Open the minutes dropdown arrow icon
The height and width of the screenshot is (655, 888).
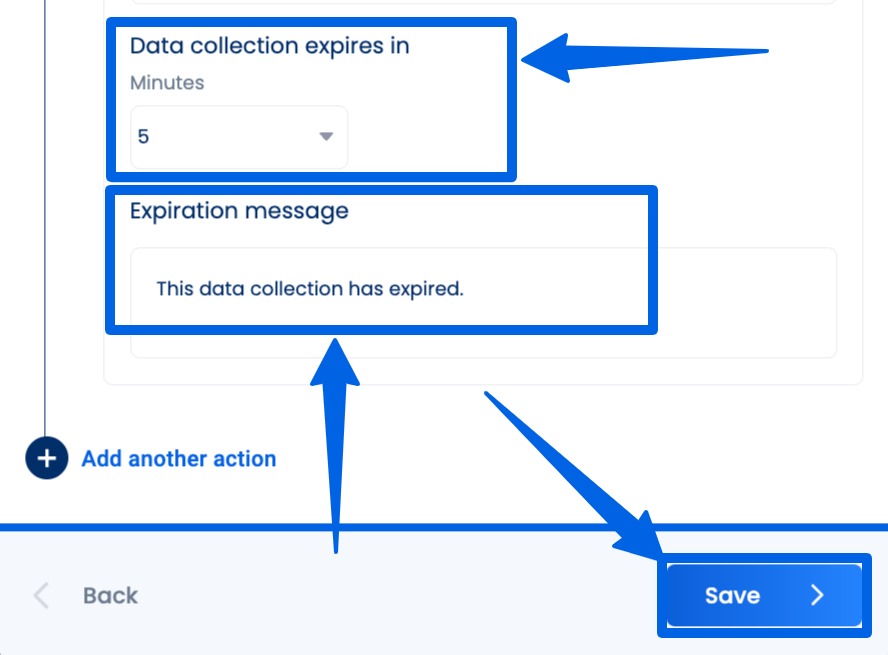coord(325,136)
